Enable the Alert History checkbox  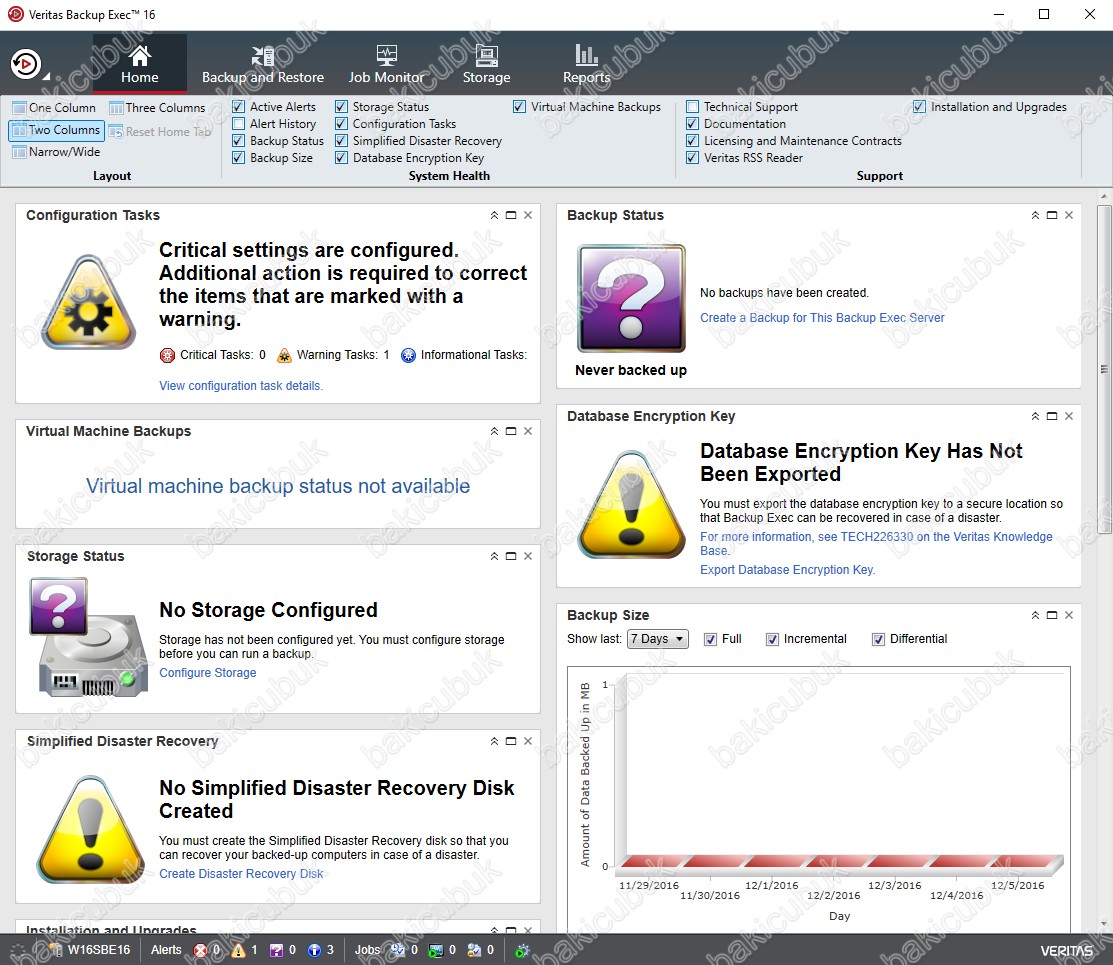point(238,124)
